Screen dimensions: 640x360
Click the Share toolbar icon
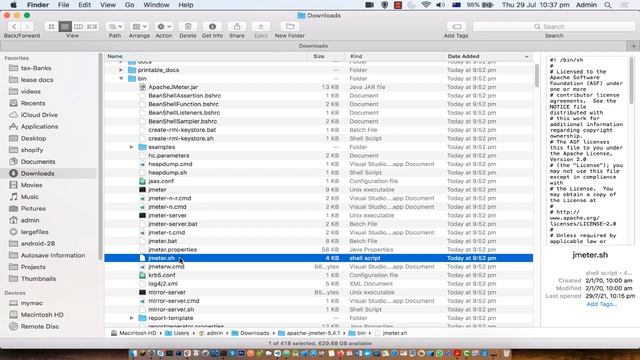click(x=237, y=27)
